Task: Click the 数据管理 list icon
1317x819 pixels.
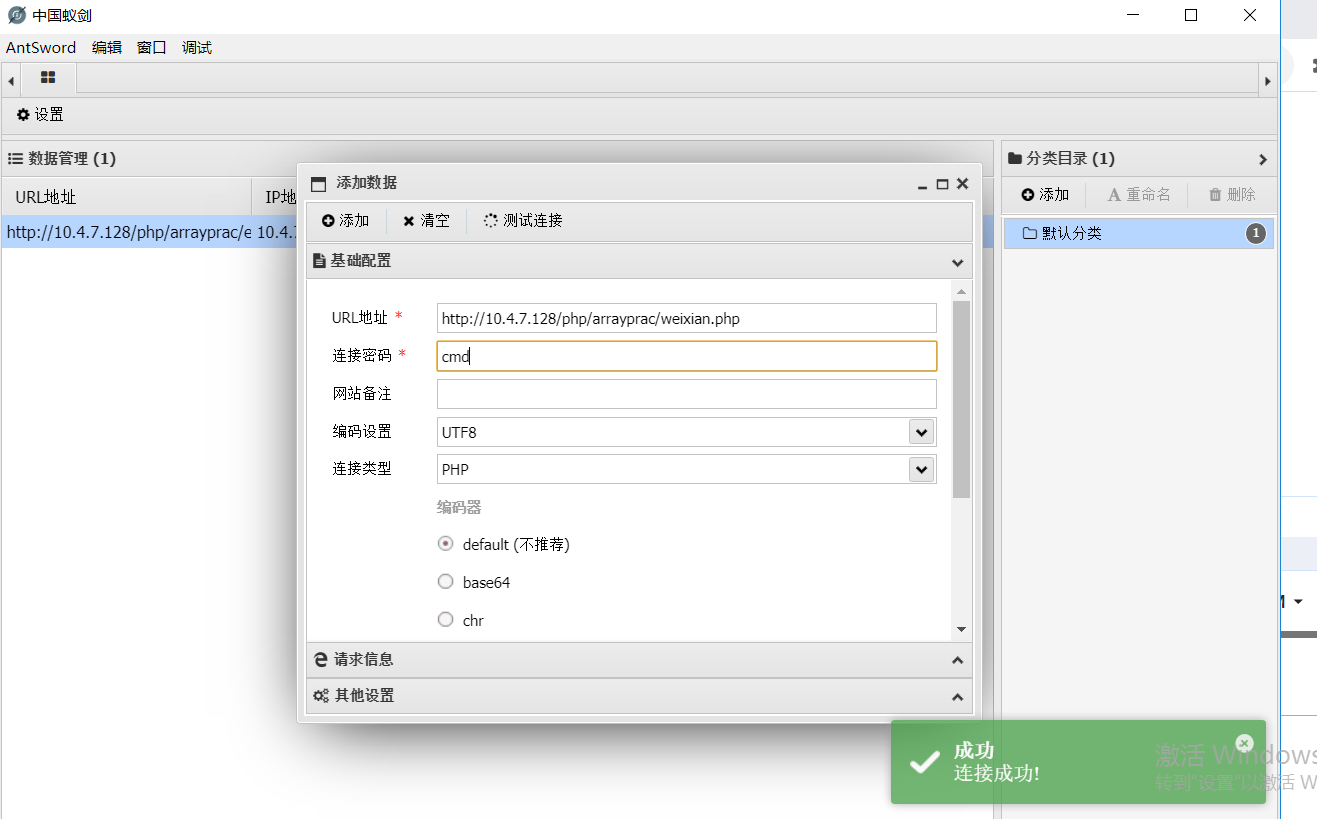Action: pyautogui.click(x=15, y=158)
